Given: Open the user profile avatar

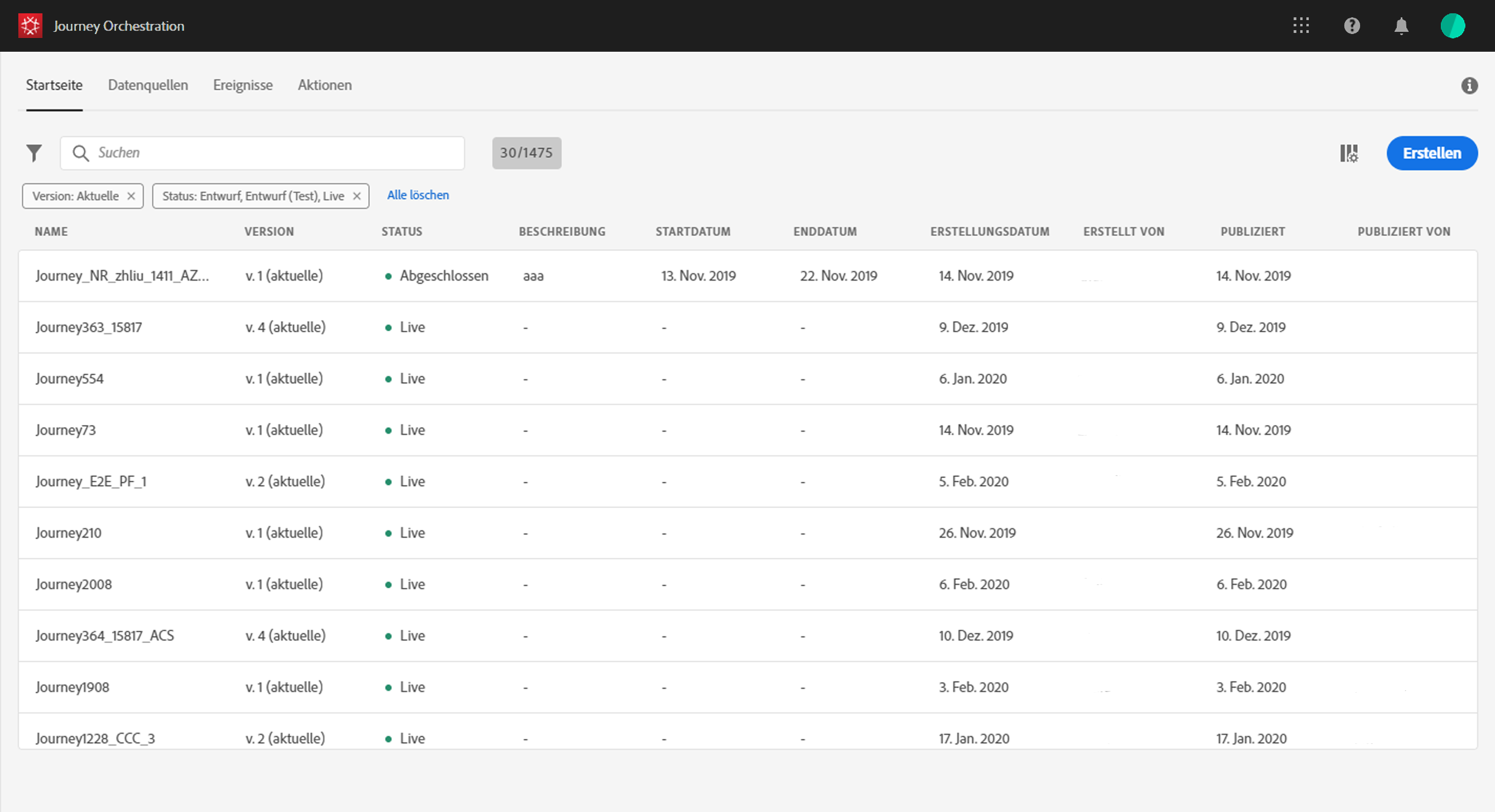Looking at the screenshot, I should (x=1452, y=26).
